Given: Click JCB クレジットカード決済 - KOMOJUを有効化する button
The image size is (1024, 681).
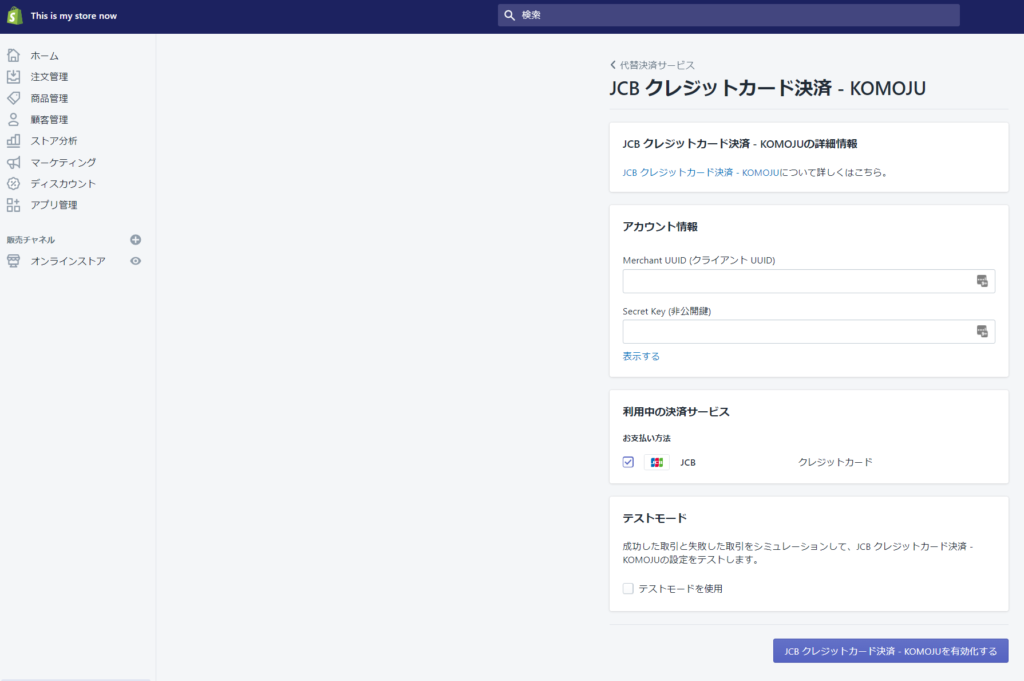Looking at the screenshot, I should (891, 651).
